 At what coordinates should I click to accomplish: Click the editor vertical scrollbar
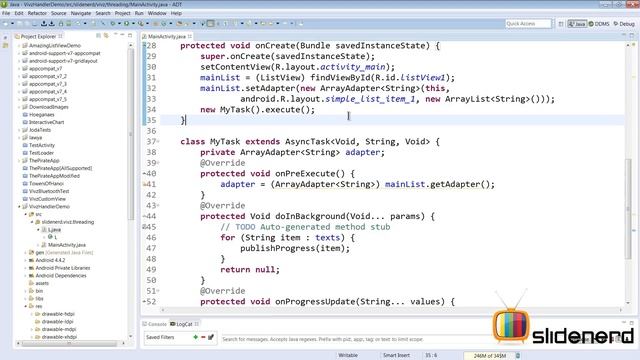(x=628, y=208)
